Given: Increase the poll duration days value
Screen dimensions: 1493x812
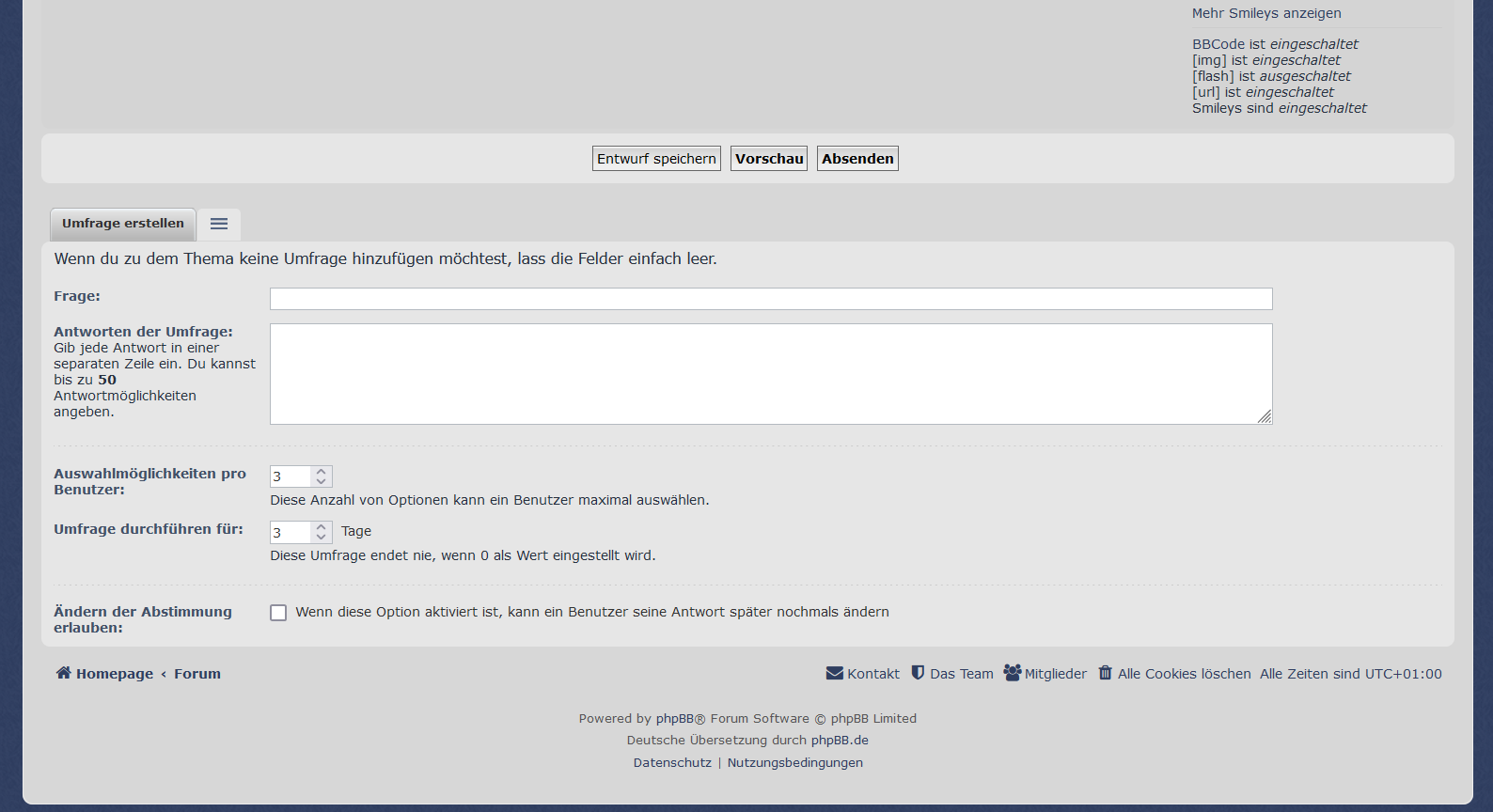Looking at the screenshot, I should (x=322, y=527).
